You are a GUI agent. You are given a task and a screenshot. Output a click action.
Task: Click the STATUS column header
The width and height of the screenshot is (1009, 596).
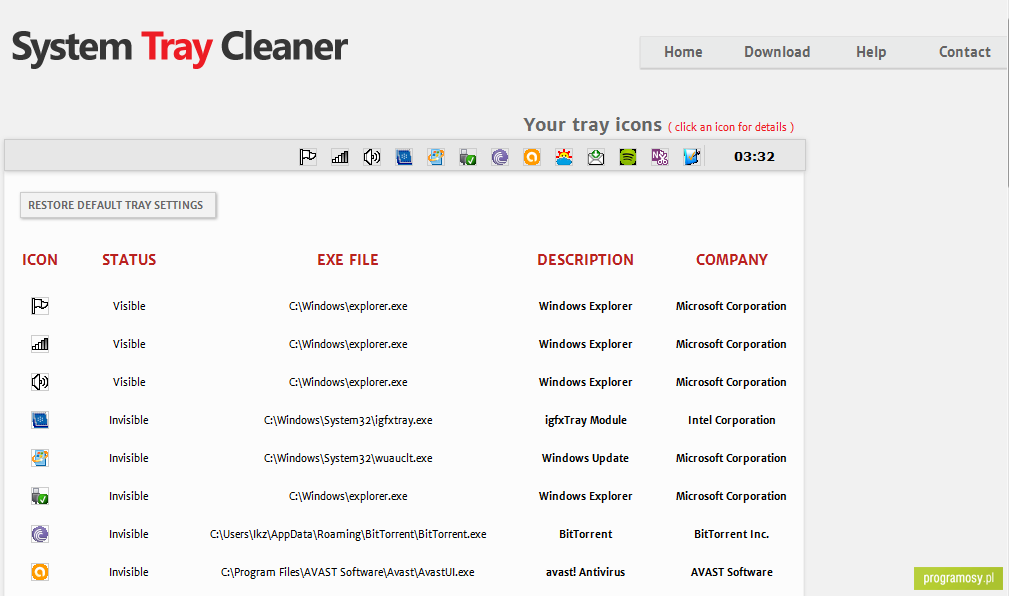129,259
